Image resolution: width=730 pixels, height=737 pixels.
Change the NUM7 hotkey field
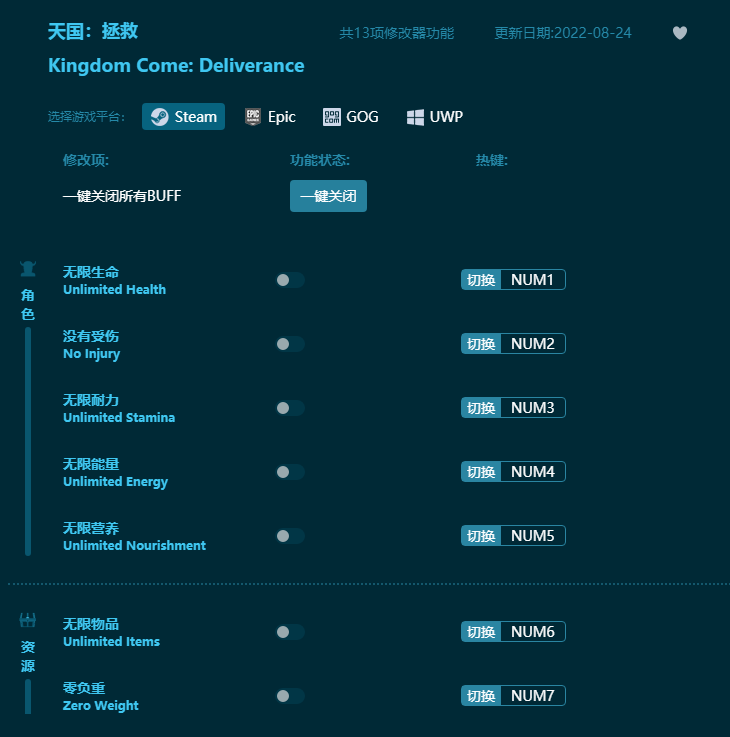pyautogui.click(x=533, y=696)
